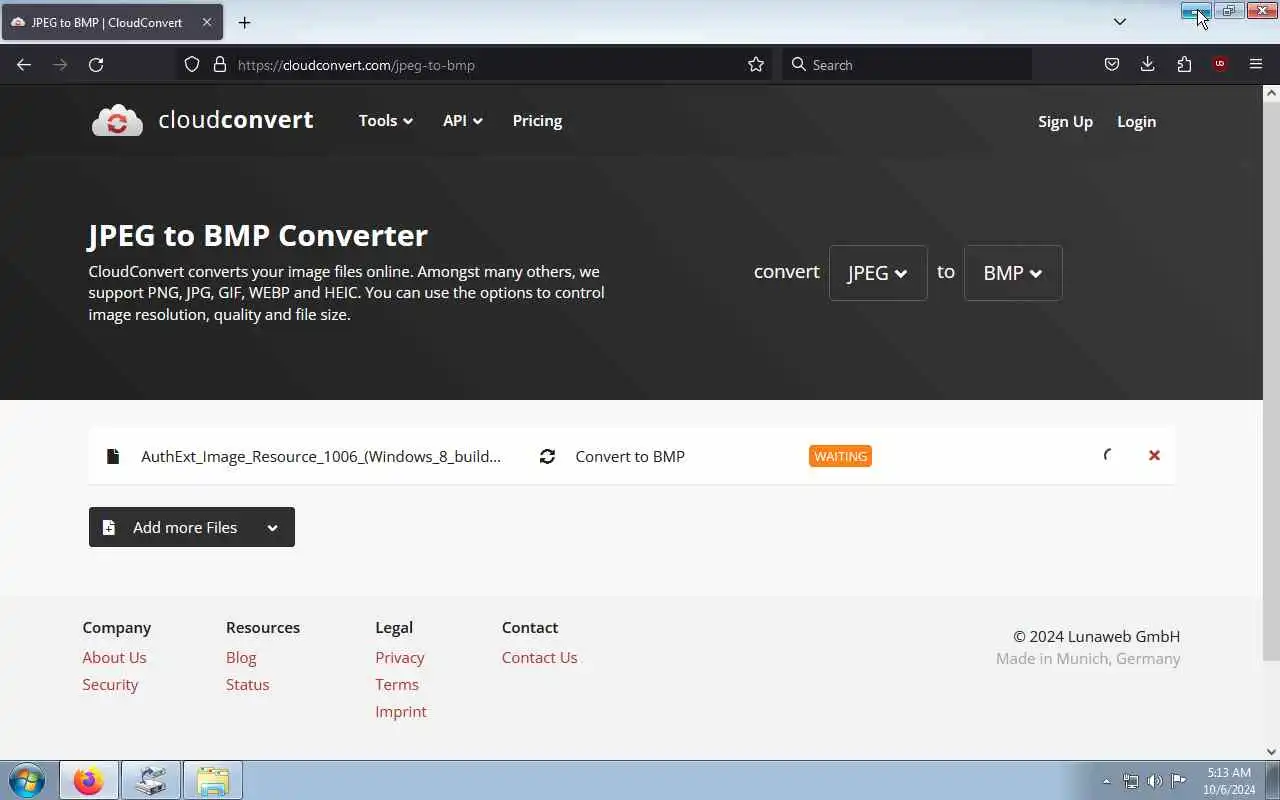Select the JPEG to BMP browser tab
Viewport: 1280px width, 800px height.
coord(110,22)
